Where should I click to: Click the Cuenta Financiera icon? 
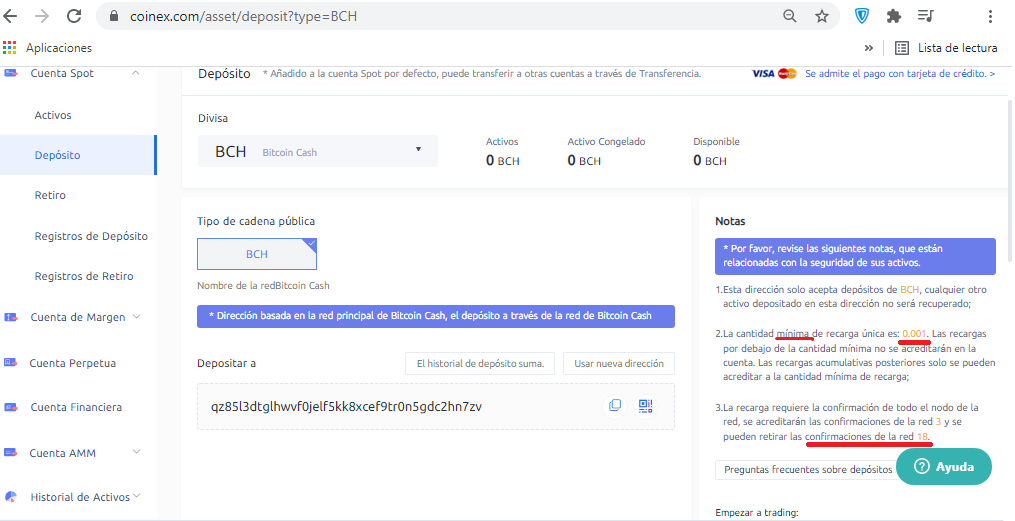point(11,407)
